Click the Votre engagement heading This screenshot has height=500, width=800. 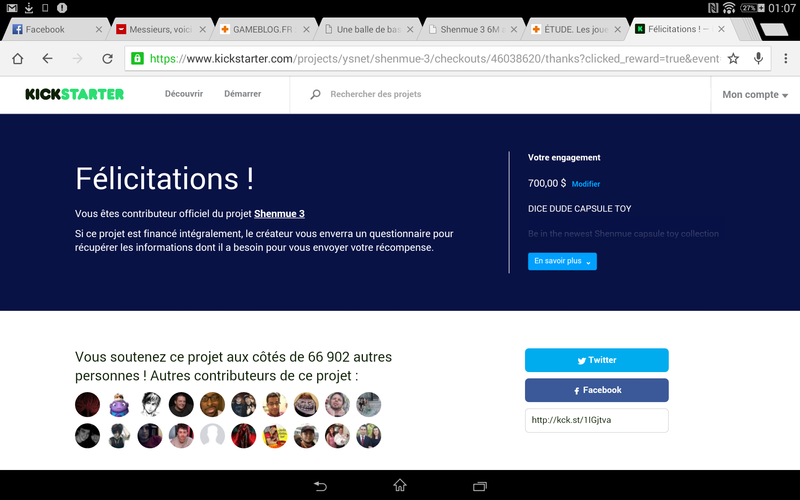pyautogui.click(x=564, y=158)
